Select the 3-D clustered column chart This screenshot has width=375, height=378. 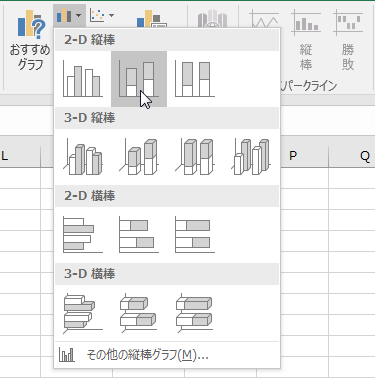(83, 157)
